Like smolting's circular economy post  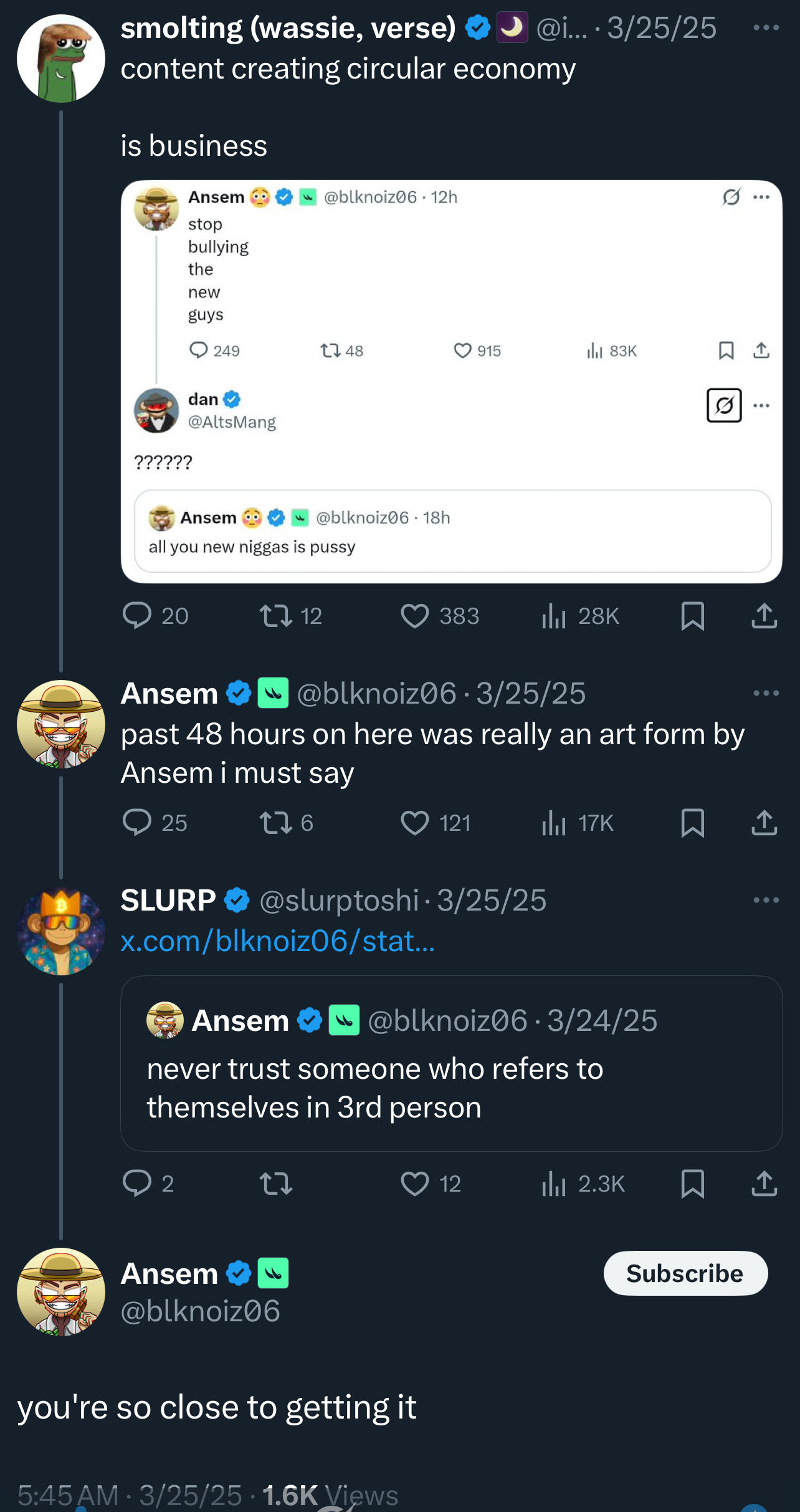[x=414, y=616]
